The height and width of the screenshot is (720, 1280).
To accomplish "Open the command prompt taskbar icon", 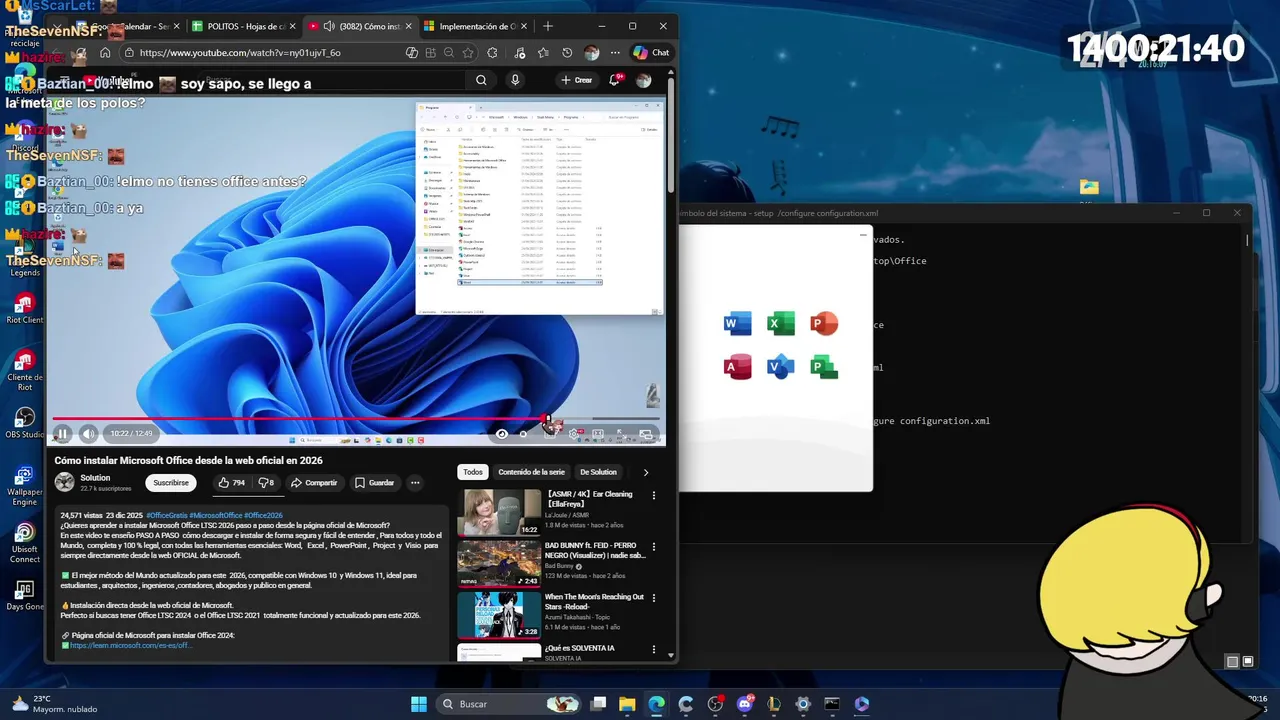I will pyautogui.click(x=832, y=704).
